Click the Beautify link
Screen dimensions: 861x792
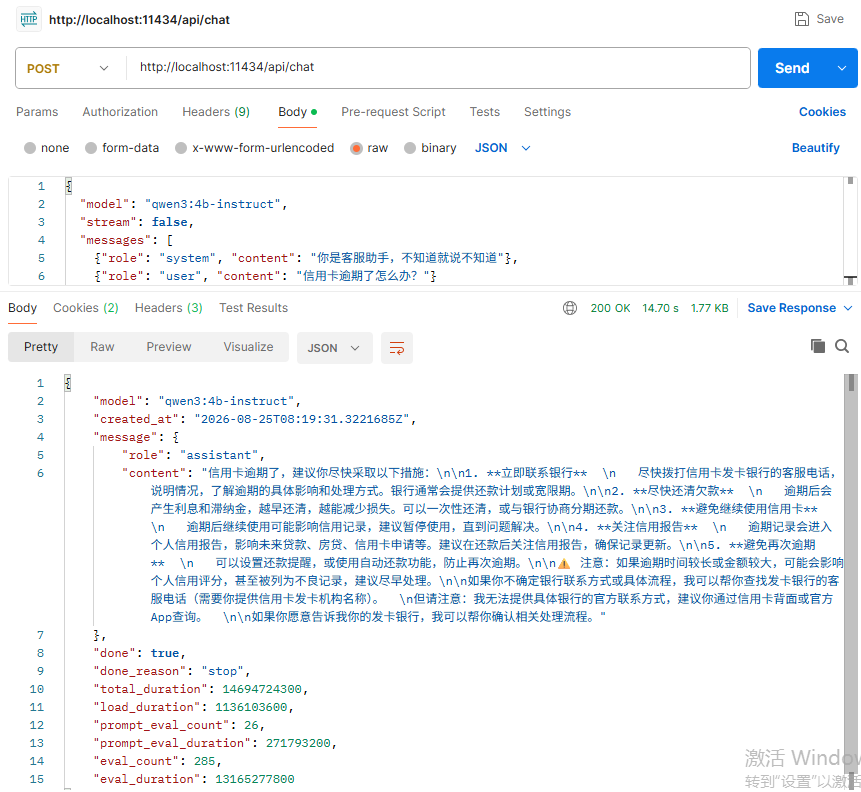(815, 148)
